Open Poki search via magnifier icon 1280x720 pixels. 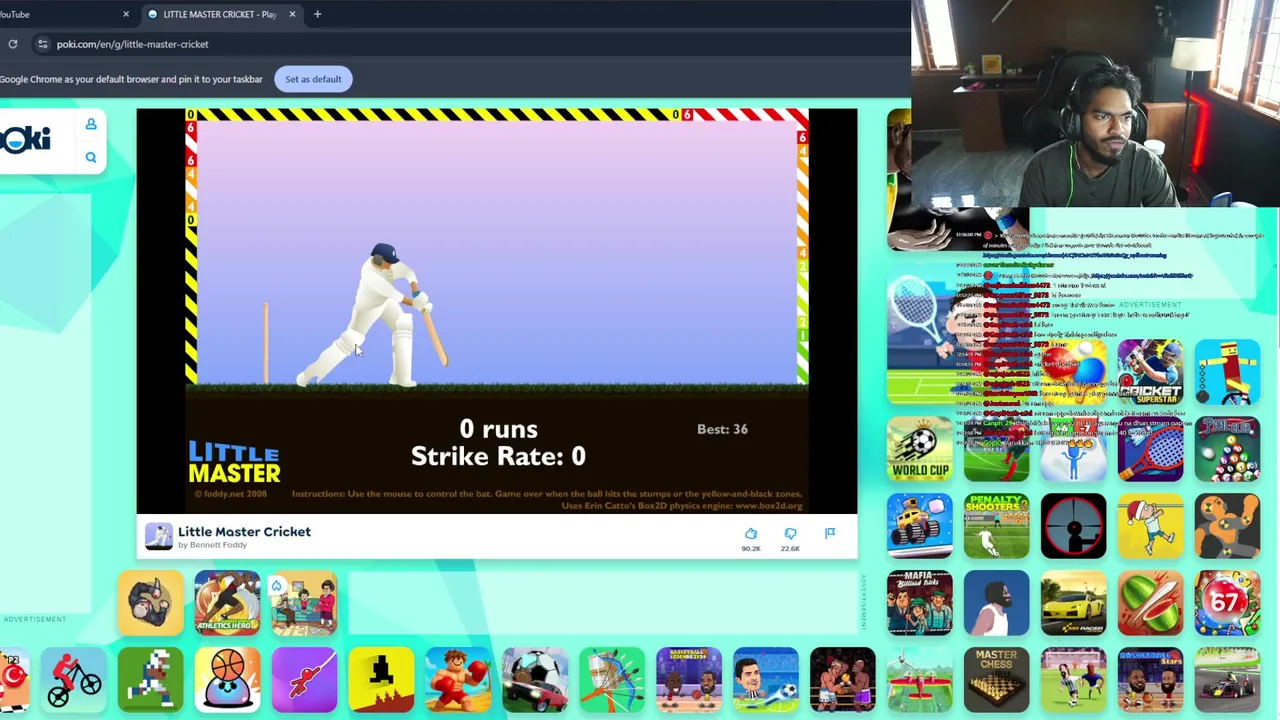click(91, 157)
